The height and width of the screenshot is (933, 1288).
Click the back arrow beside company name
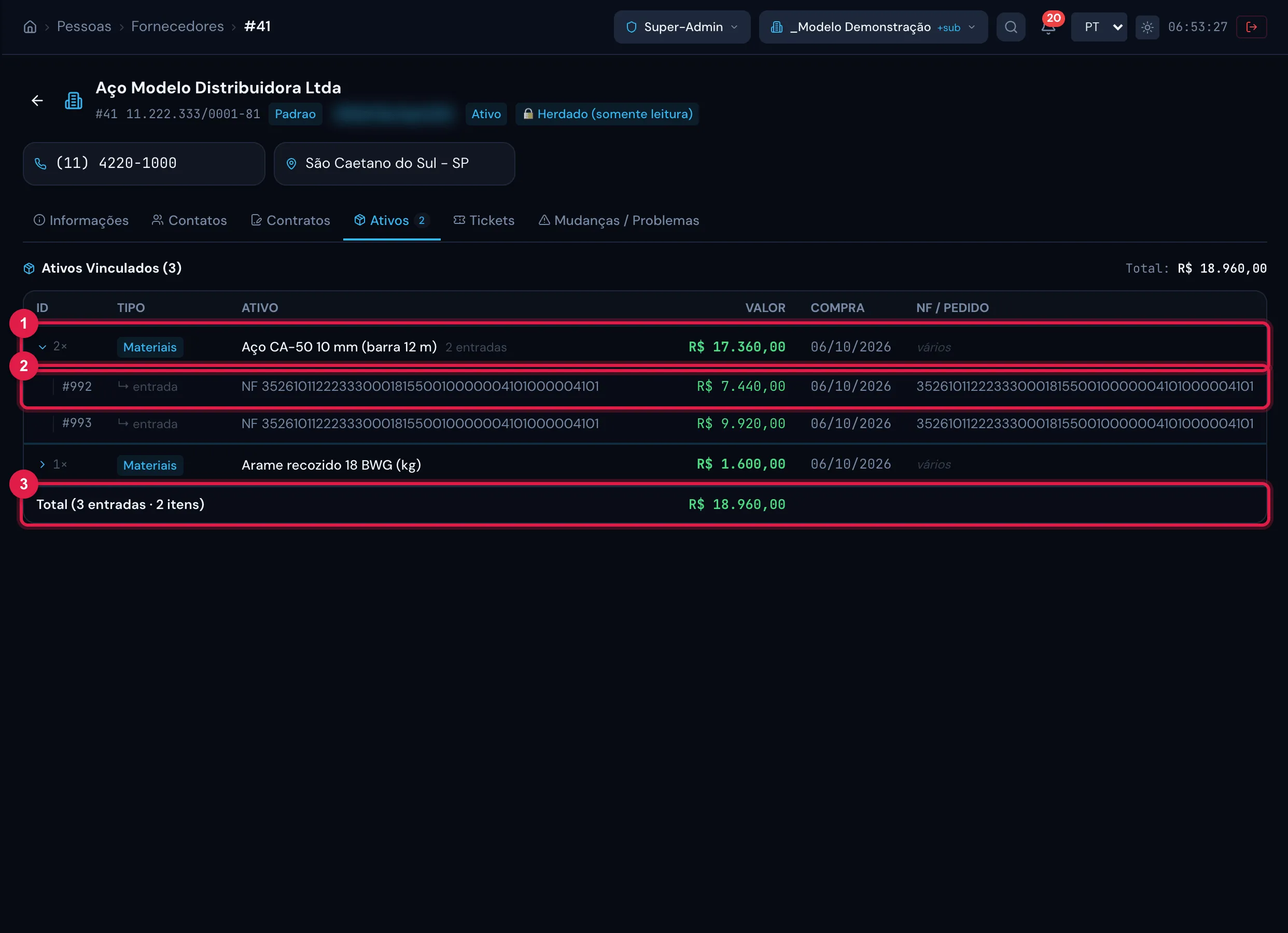[37, 101]
